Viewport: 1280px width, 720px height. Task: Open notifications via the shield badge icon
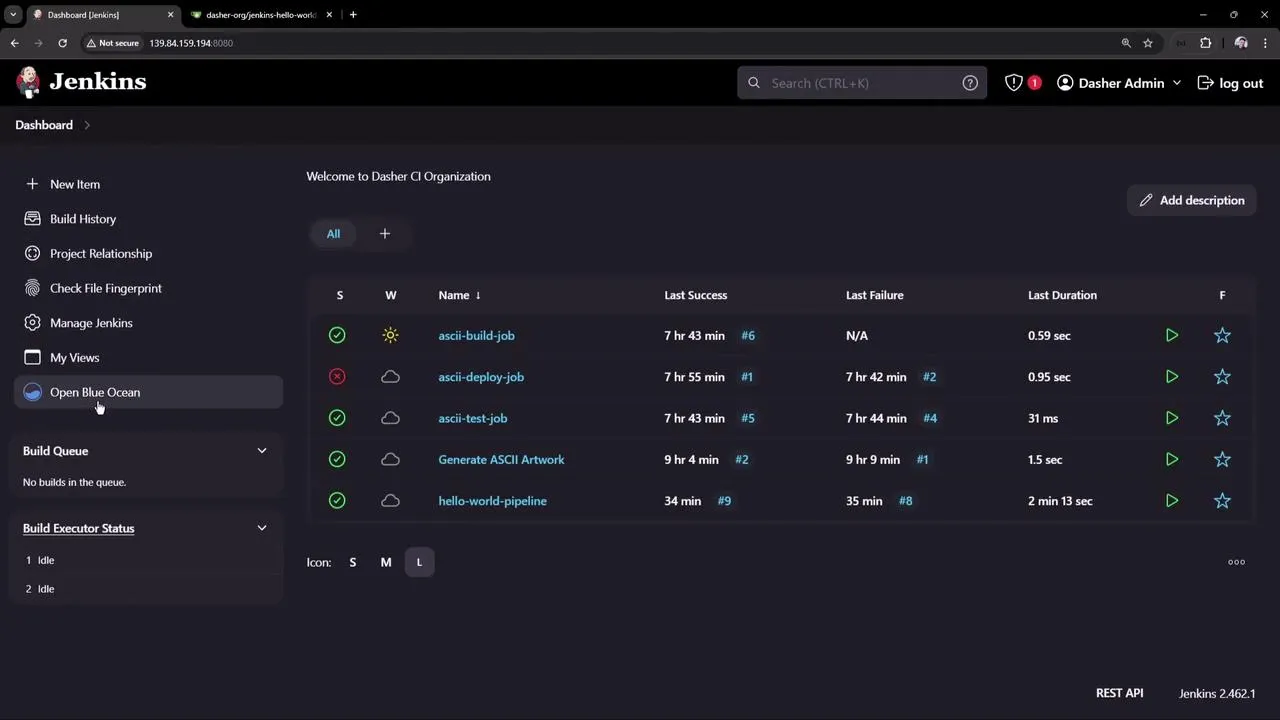tap(1014, 83)
